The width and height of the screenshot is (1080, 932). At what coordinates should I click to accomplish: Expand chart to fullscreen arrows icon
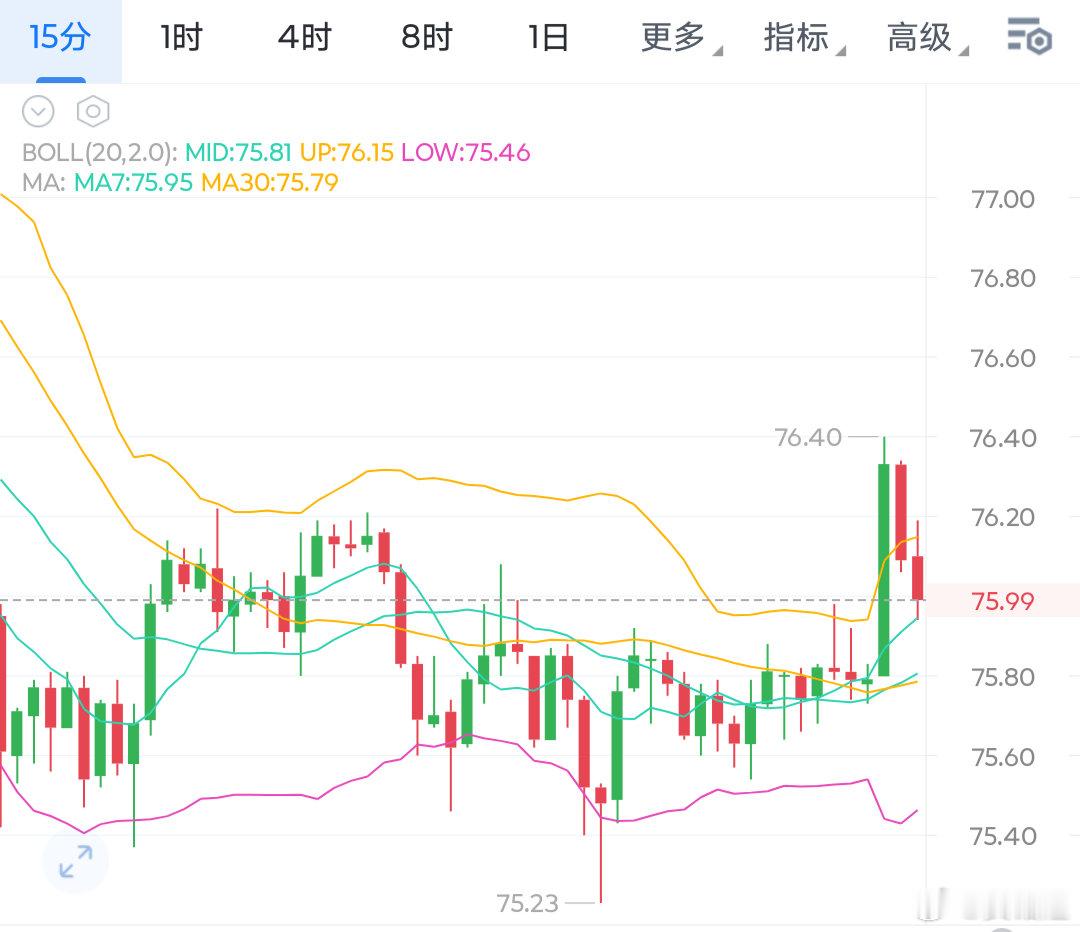(x=75, y=862)
